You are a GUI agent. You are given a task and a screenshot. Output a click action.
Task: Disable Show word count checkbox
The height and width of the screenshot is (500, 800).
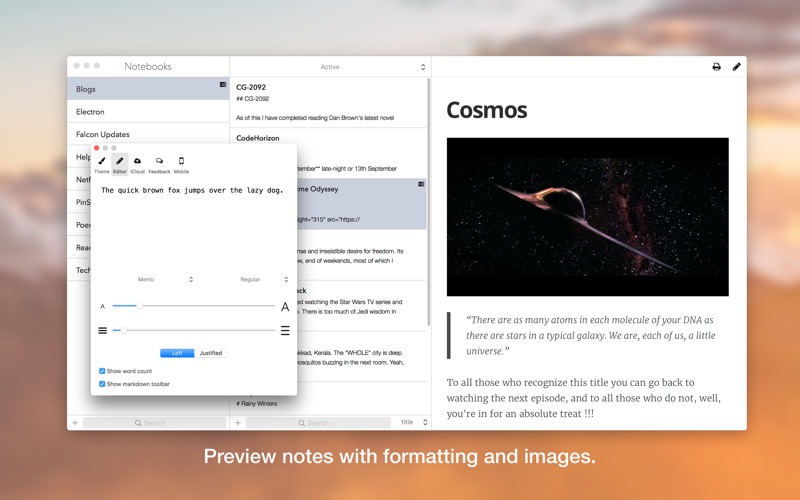[x=102, y=371]
